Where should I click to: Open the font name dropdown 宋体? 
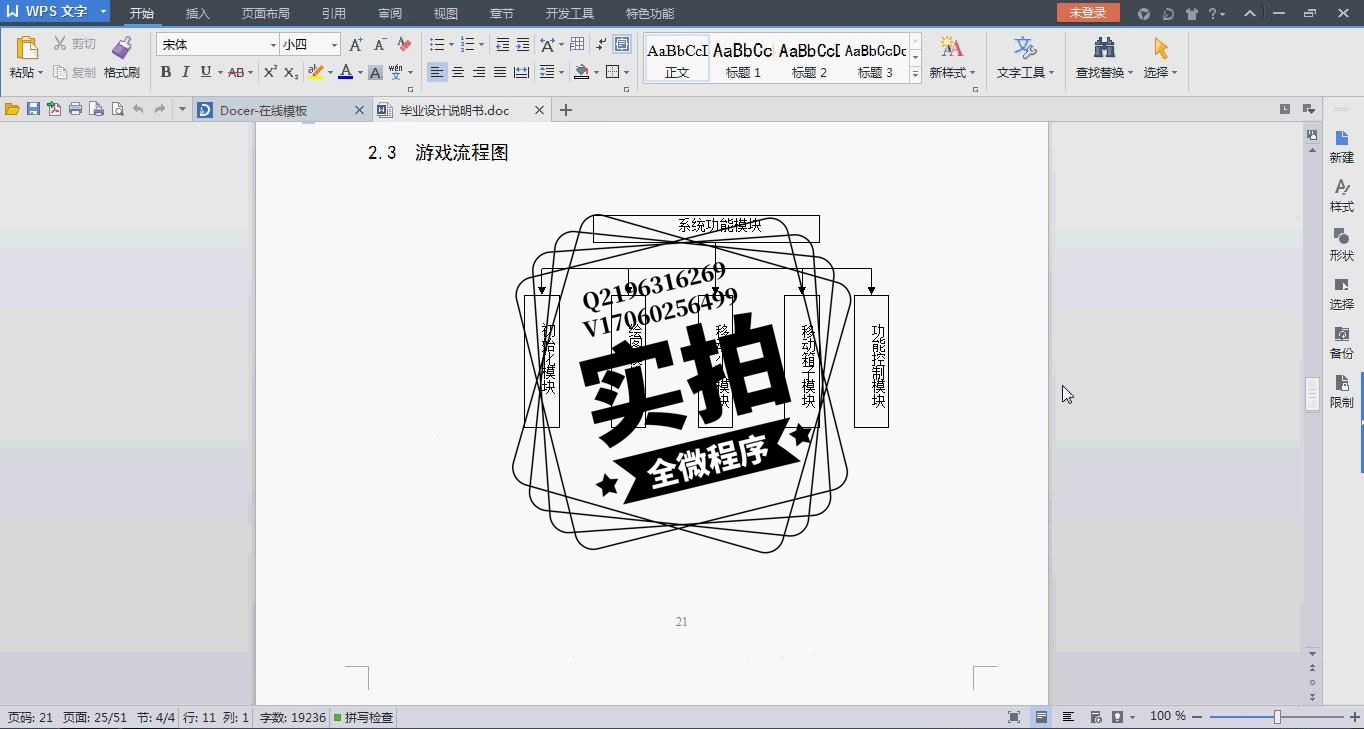pyautogui.click(x=273, y=45)
